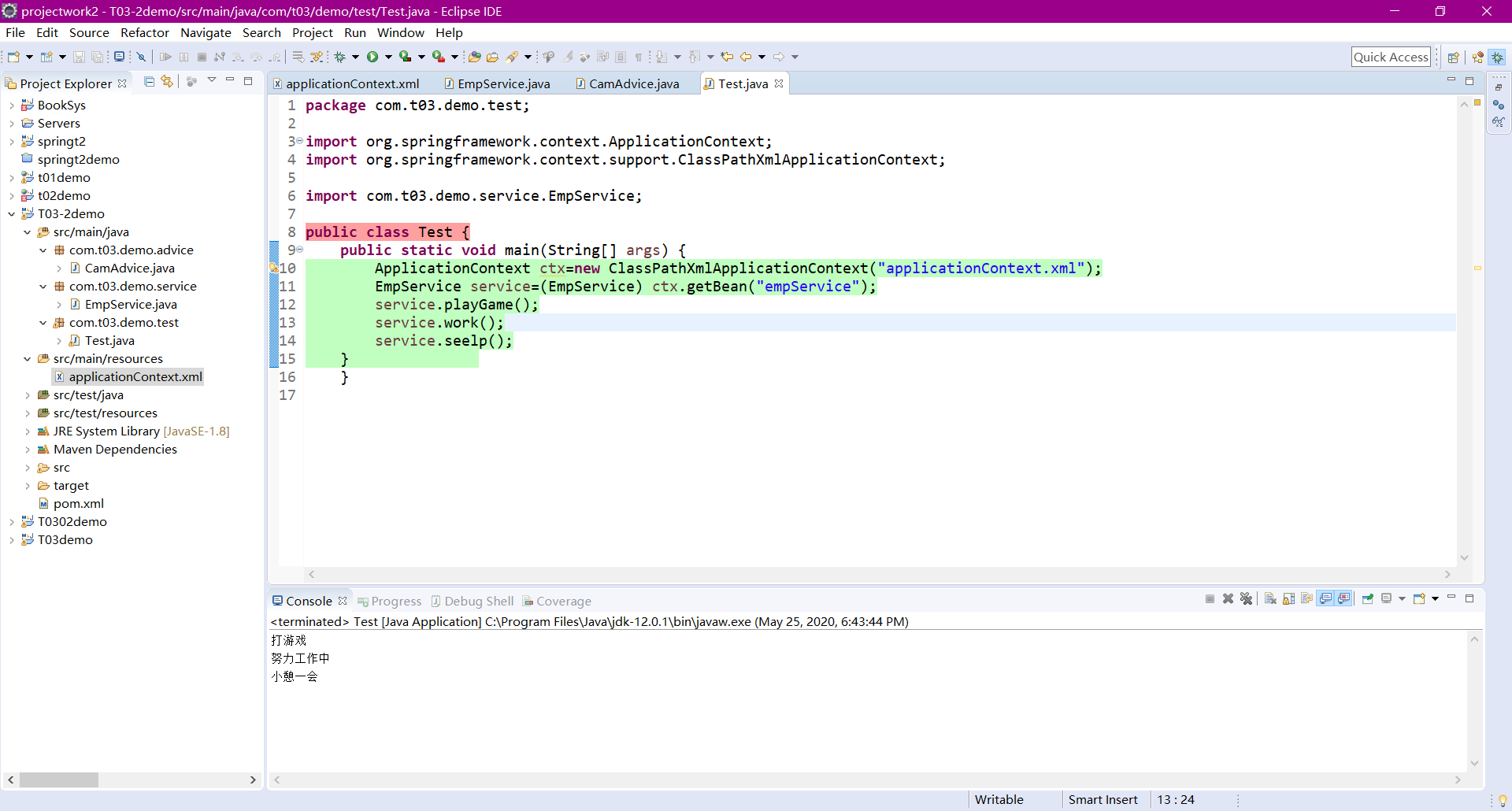
Task: Click the Save icon in toolbar
Action: pyautogui.click(x=79, y=57)
